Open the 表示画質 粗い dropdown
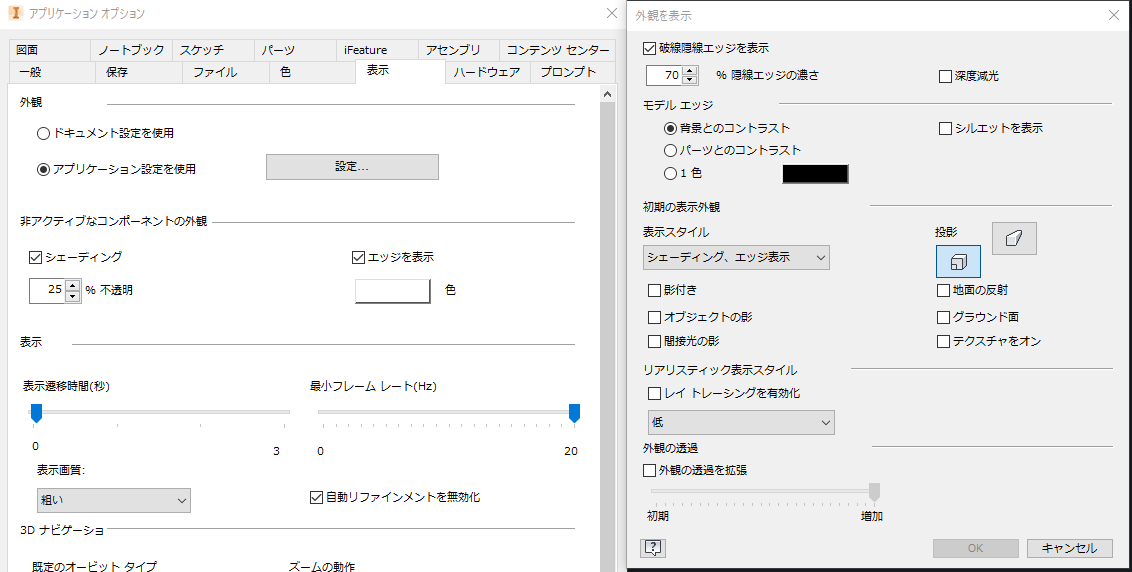This screenshot has width=1132, height=572. pyautogui.click(x=113, y=500)
